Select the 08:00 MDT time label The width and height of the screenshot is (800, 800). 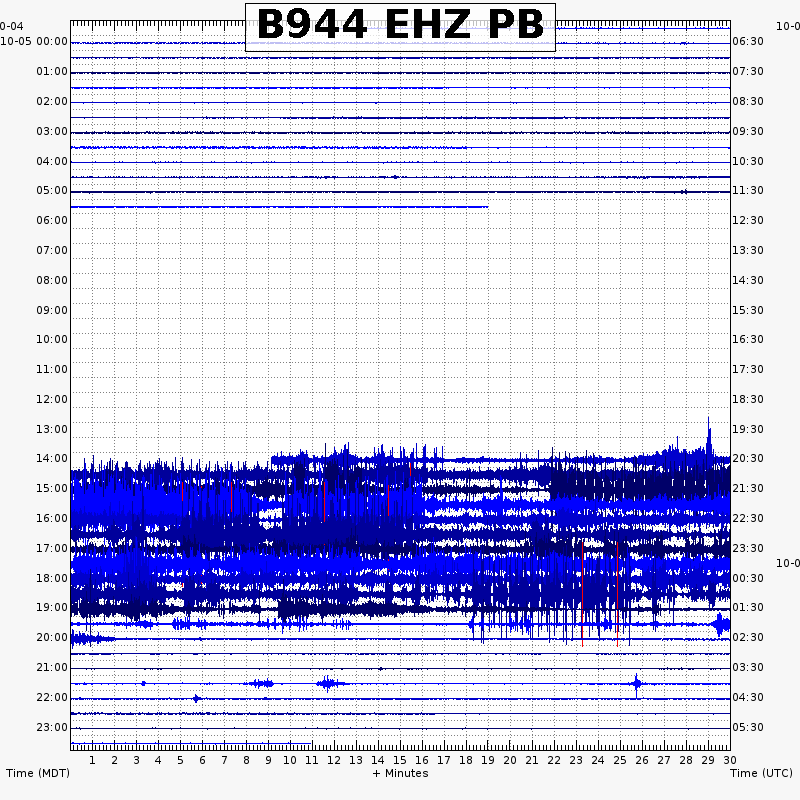[52, 280]
